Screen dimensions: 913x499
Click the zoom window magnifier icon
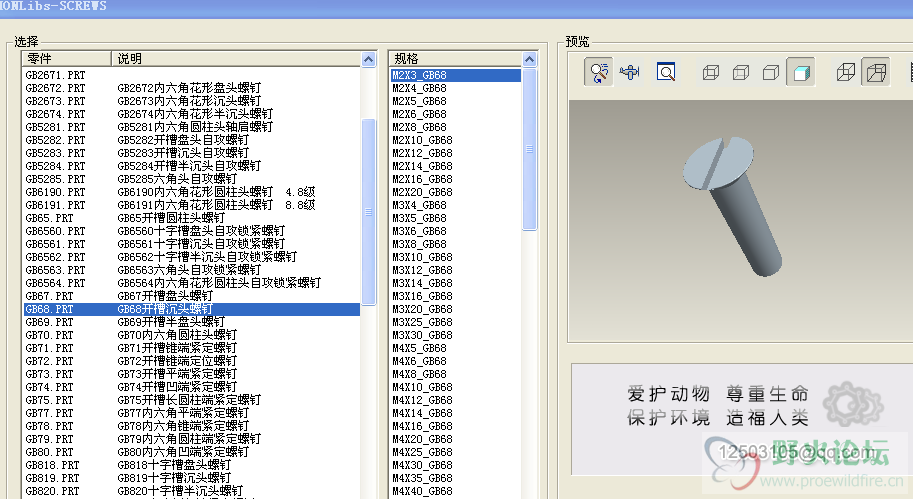666,72
